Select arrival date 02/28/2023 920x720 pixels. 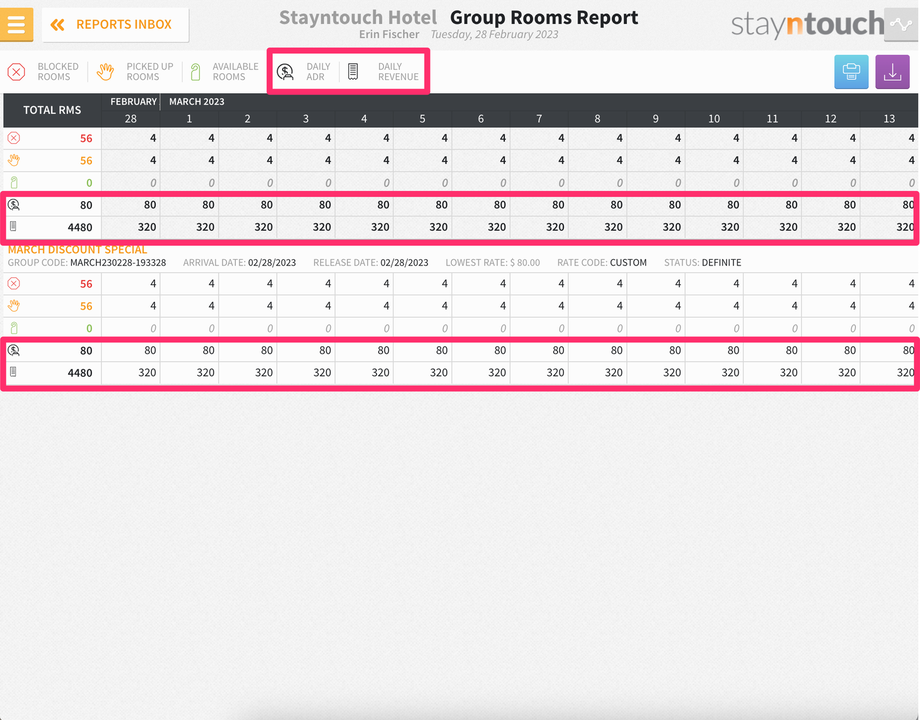[272, 263]
